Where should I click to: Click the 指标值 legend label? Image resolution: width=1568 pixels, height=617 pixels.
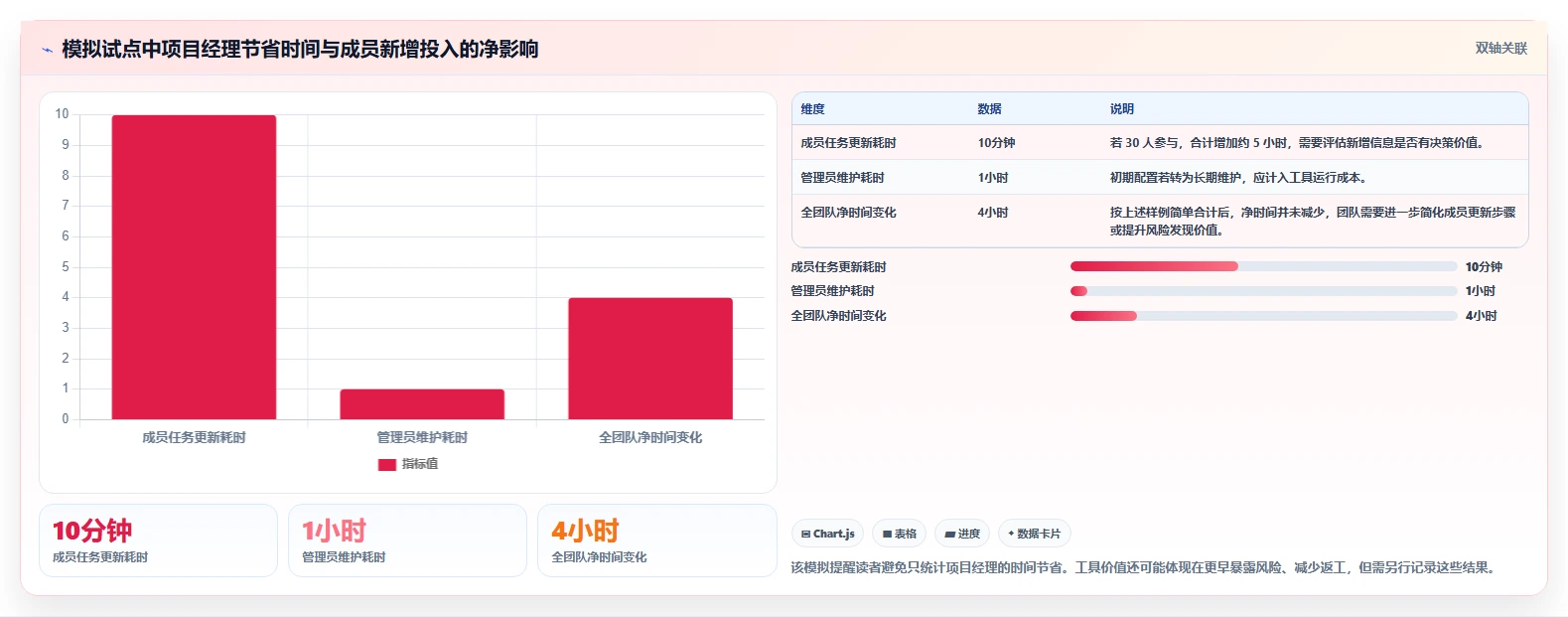point(420,464)
